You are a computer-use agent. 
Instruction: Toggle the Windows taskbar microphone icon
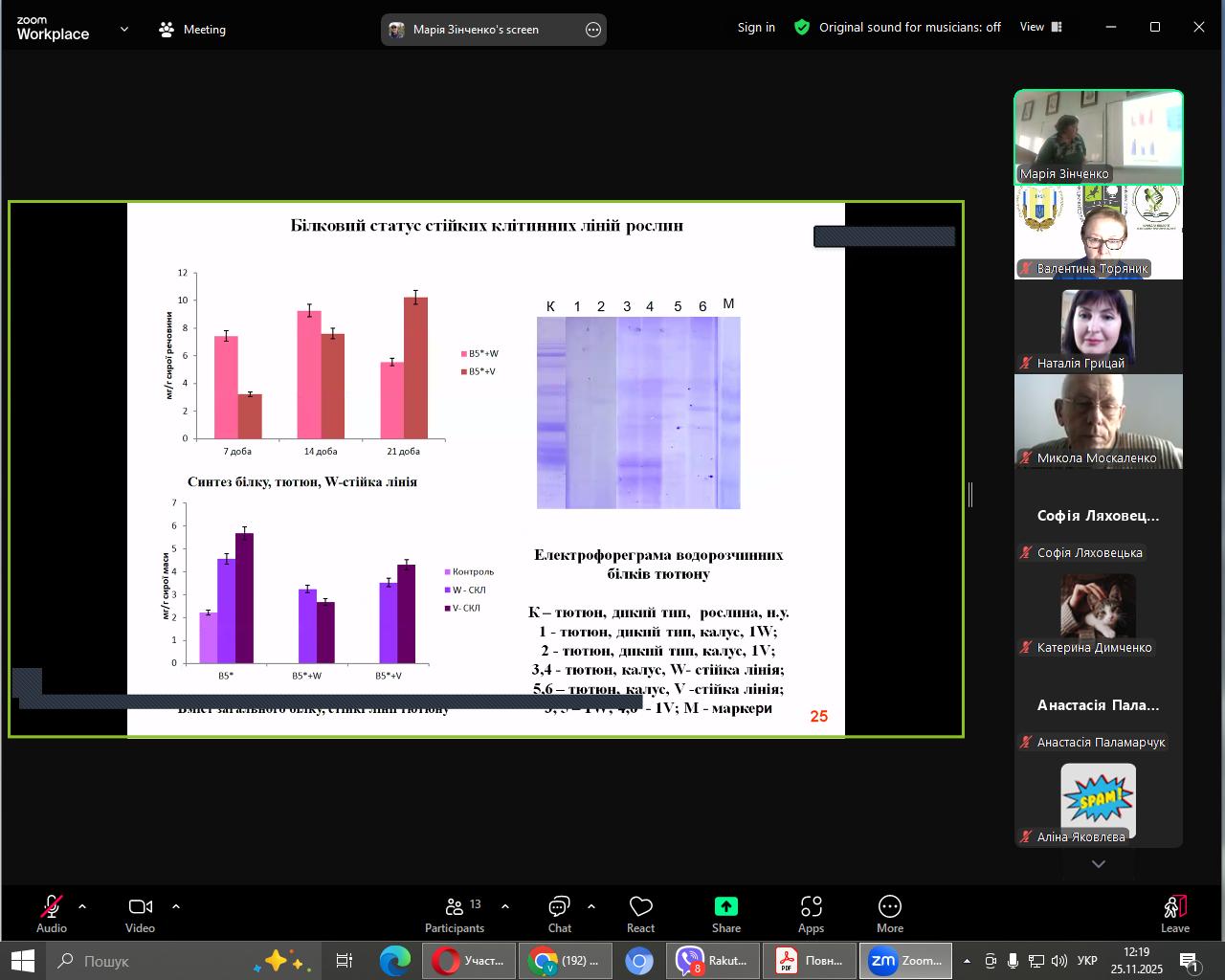[x=1013, y=961]
